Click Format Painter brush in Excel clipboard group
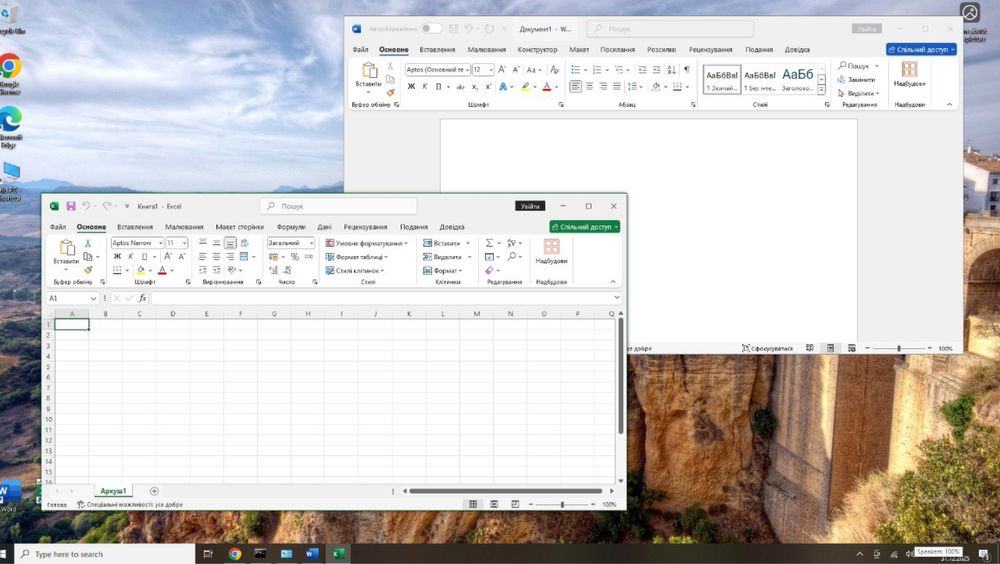The width and height of the screenshot is (1000, 564). tap(88, 270)
